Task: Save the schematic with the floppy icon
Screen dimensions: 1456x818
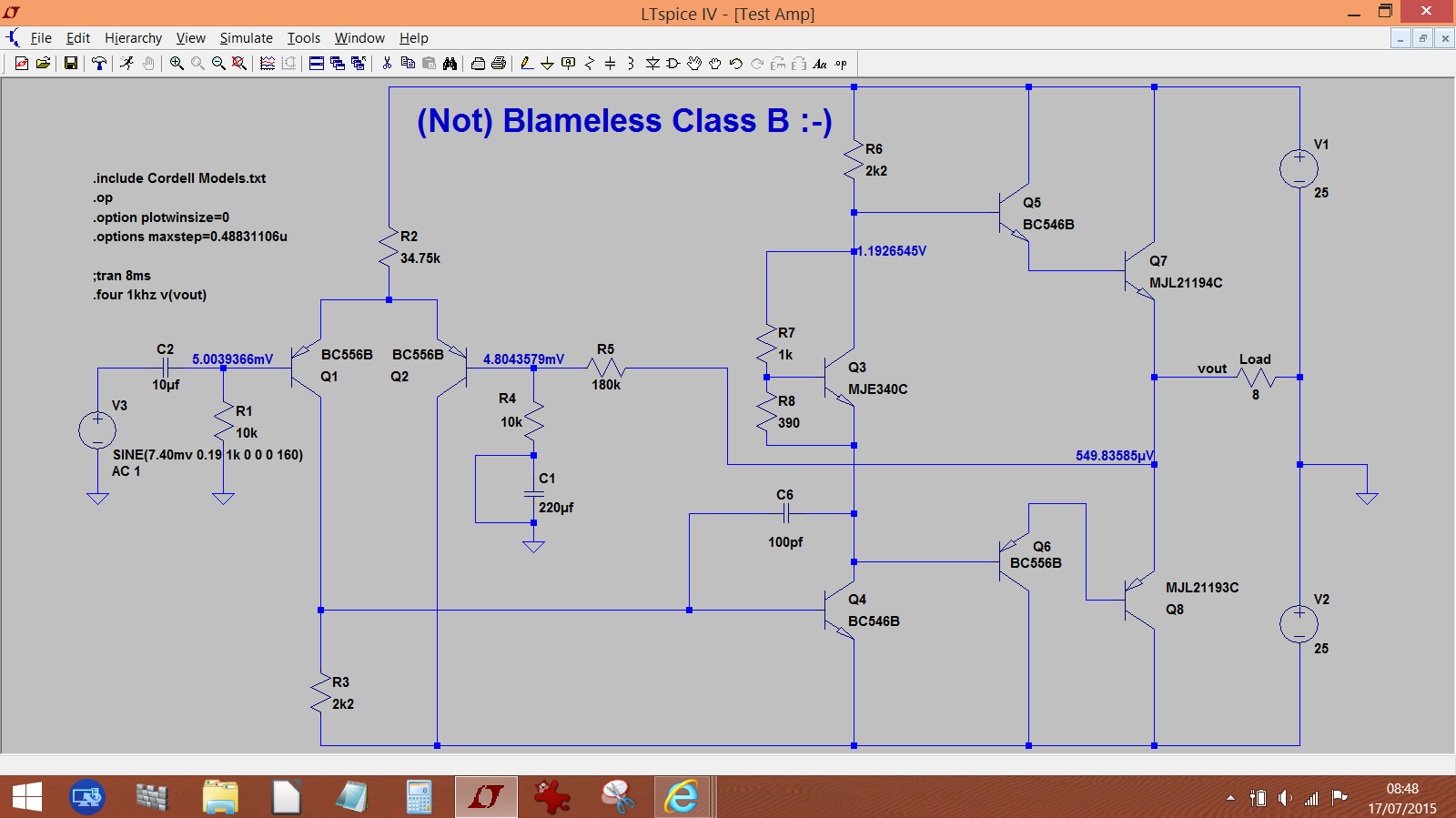Action: tap(70, 63)
